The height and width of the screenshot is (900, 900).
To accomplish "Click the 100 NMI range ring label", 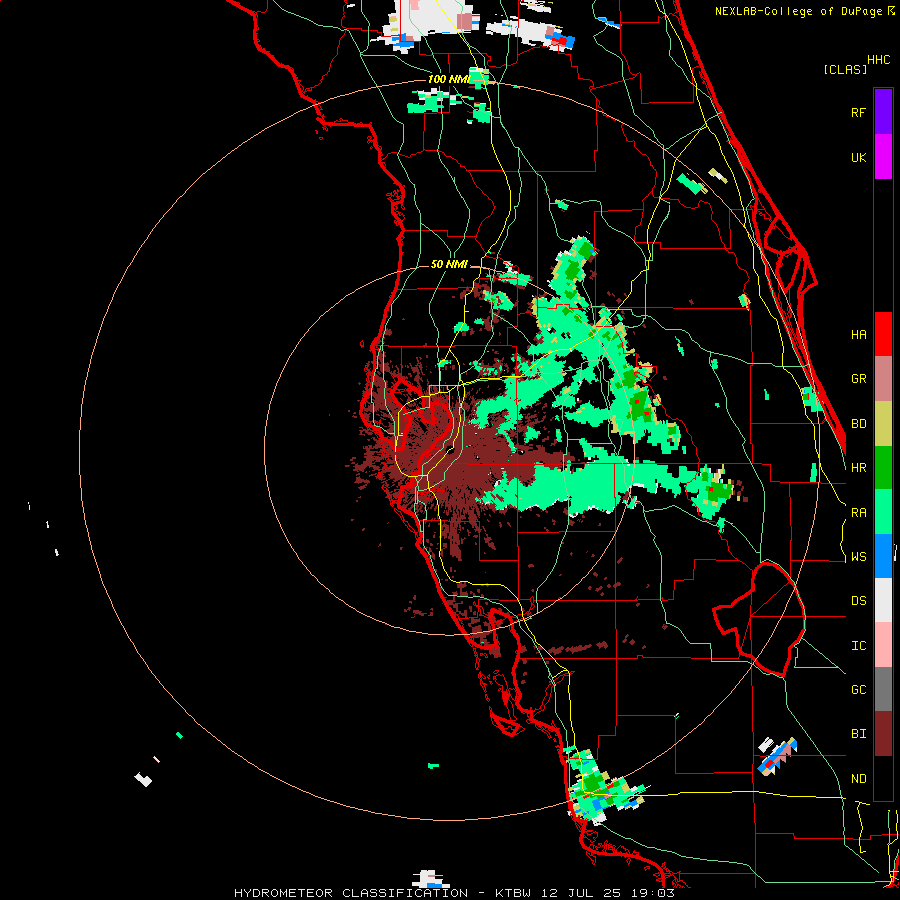I will 448,79.
